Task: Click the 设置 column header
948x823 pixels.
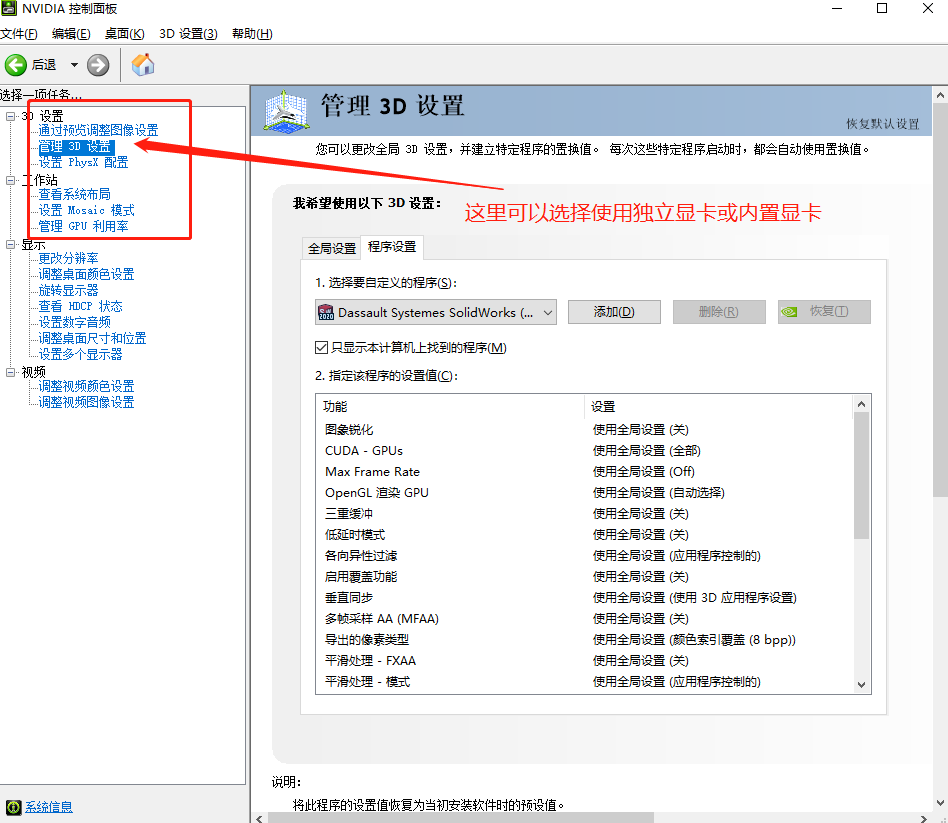Action: (x=719, y=406)
